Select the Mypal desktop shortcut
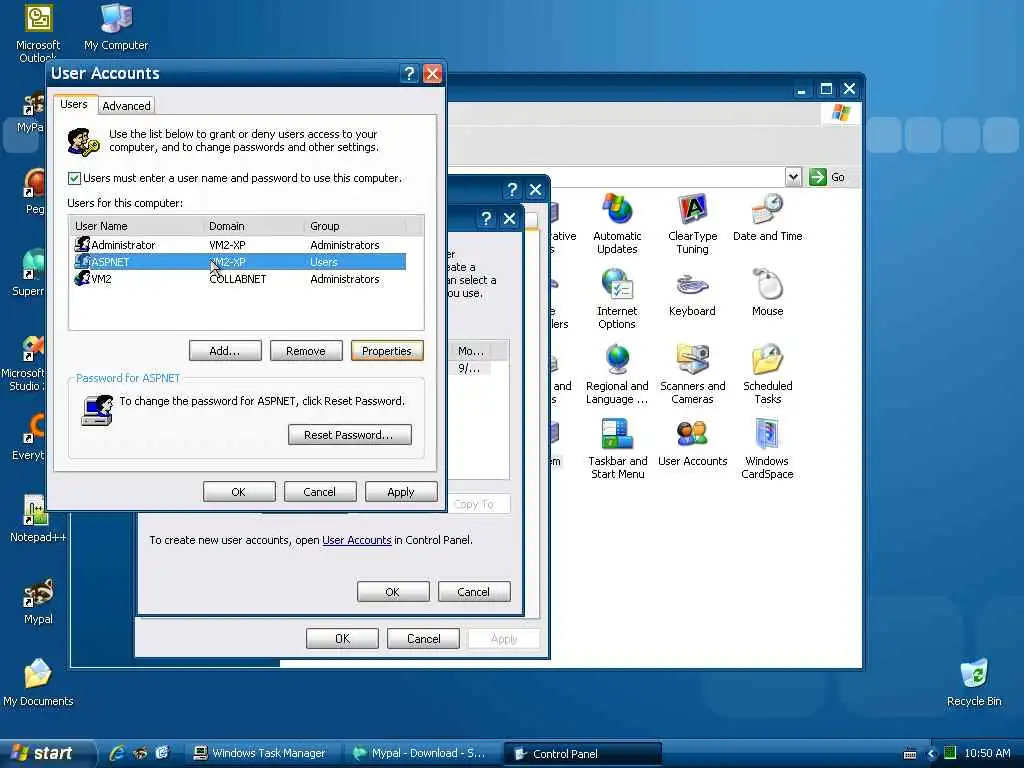1024x768 pixels. [38, 601]
